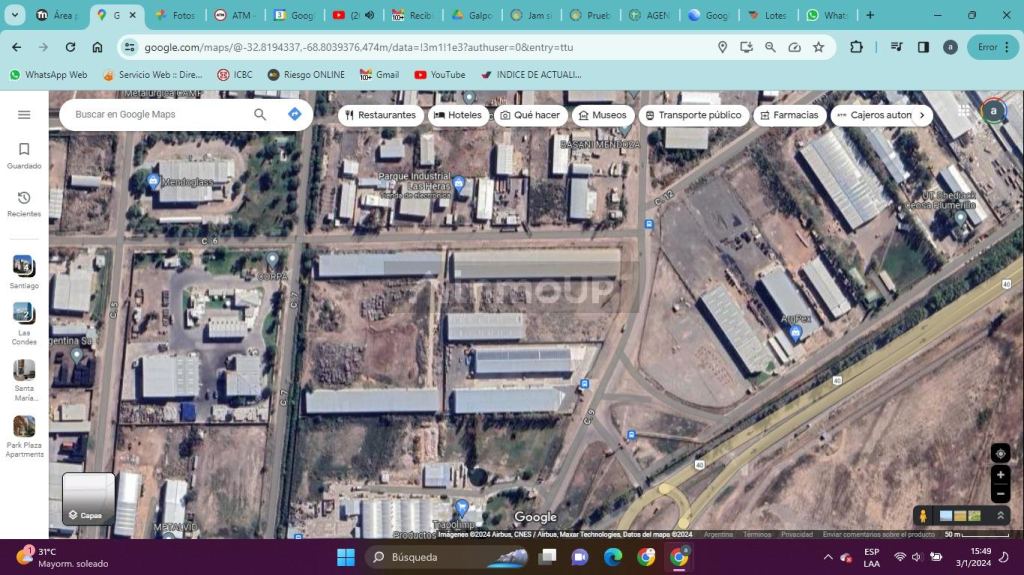Click the Memoglass map pin

(153, 181)
